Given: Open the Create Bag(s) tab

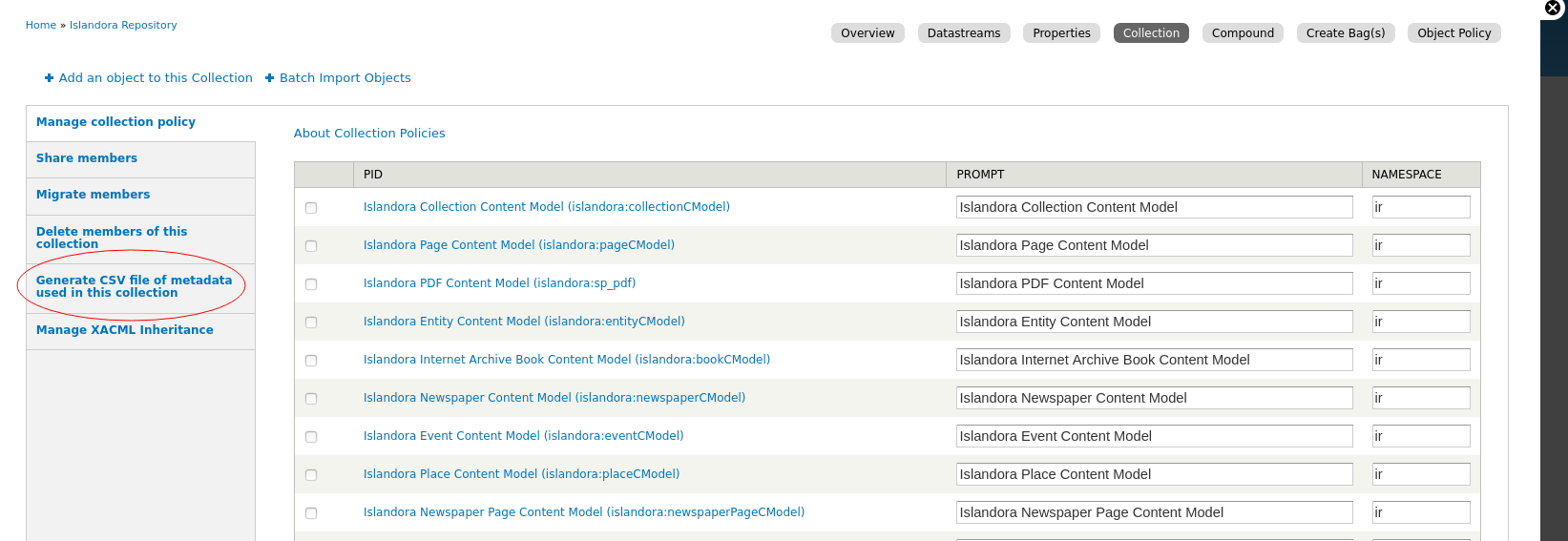Looking at the screenshot, I should coord(1346,33).
